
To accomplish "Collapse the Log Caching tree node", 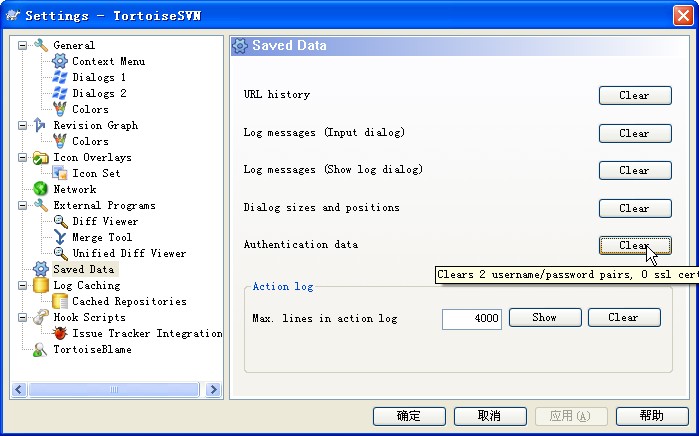I will [x=22, y=285].
